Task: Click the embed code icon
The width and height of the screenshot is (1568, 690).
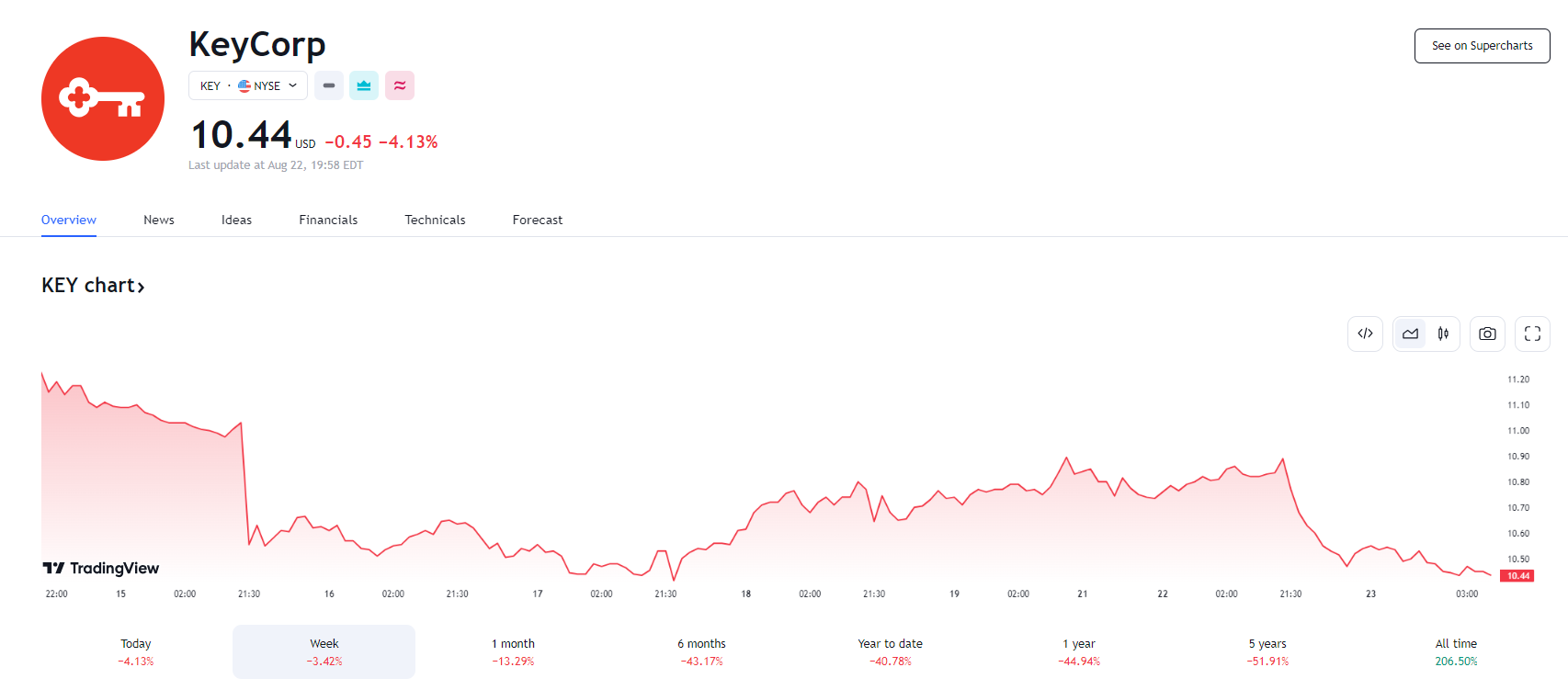Action: (x=1365, y=334)
